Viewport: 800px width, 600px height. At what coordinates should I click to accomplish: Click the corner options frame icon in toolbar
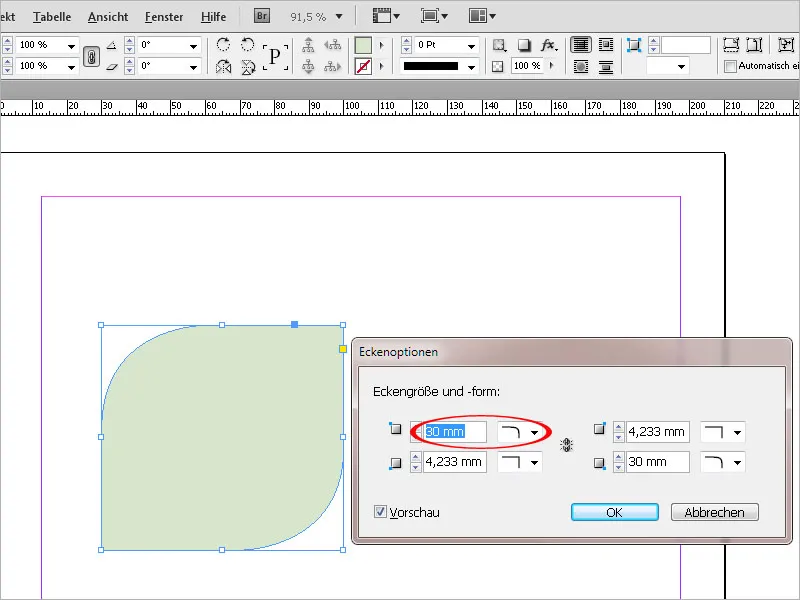[634, 45]
